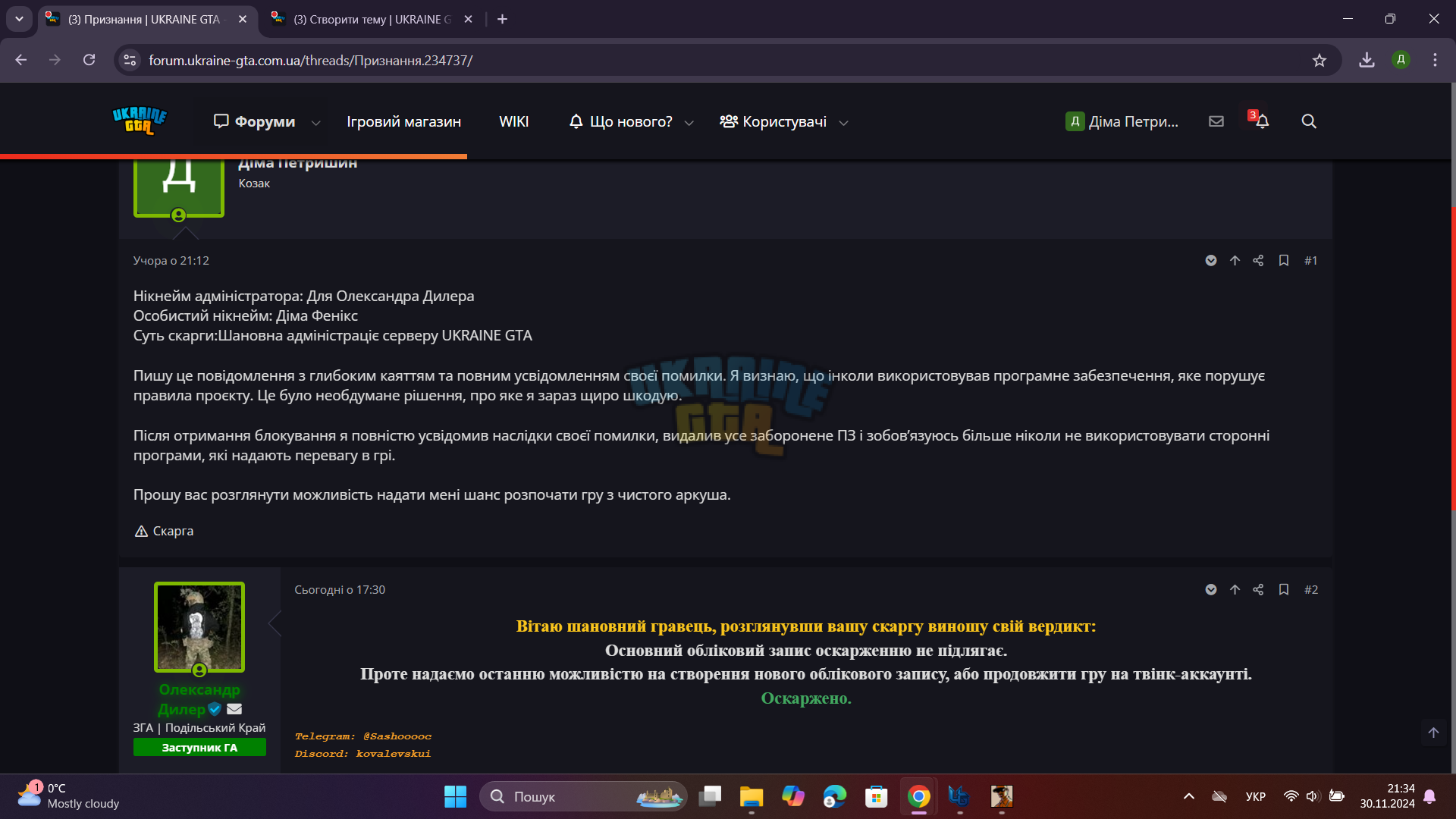Switch to Створити тему browser tab
The width and height of the screenshot is (1456, 819).
(x=371, y=20)
